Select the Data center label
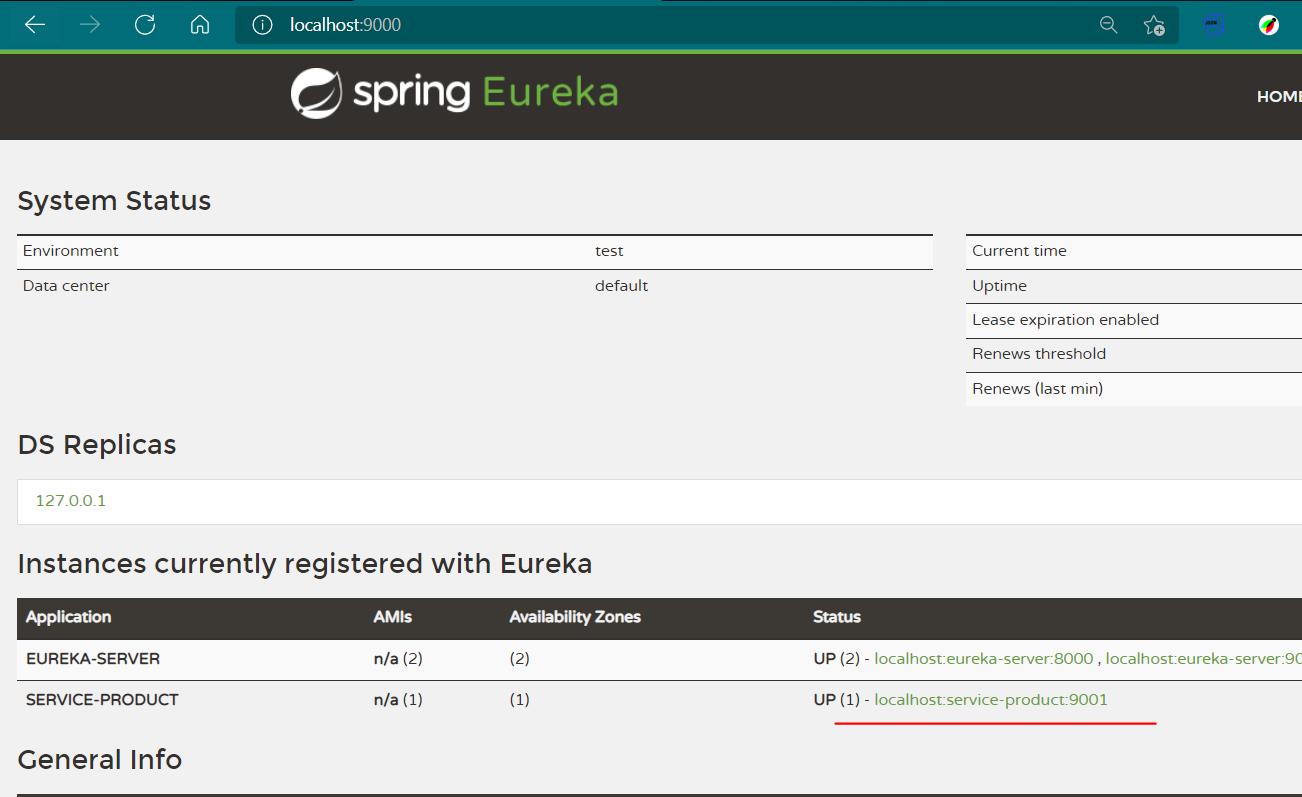 pyautogui.click(x=66, y=286)
